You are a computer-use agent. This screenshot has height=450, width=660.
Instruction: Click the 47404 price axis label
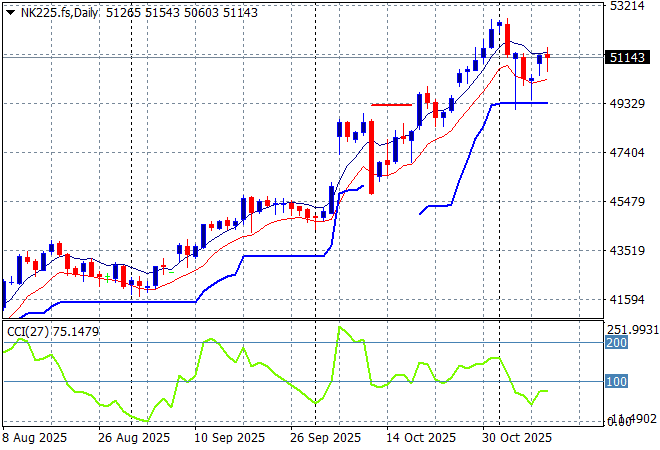coord(626,153)
